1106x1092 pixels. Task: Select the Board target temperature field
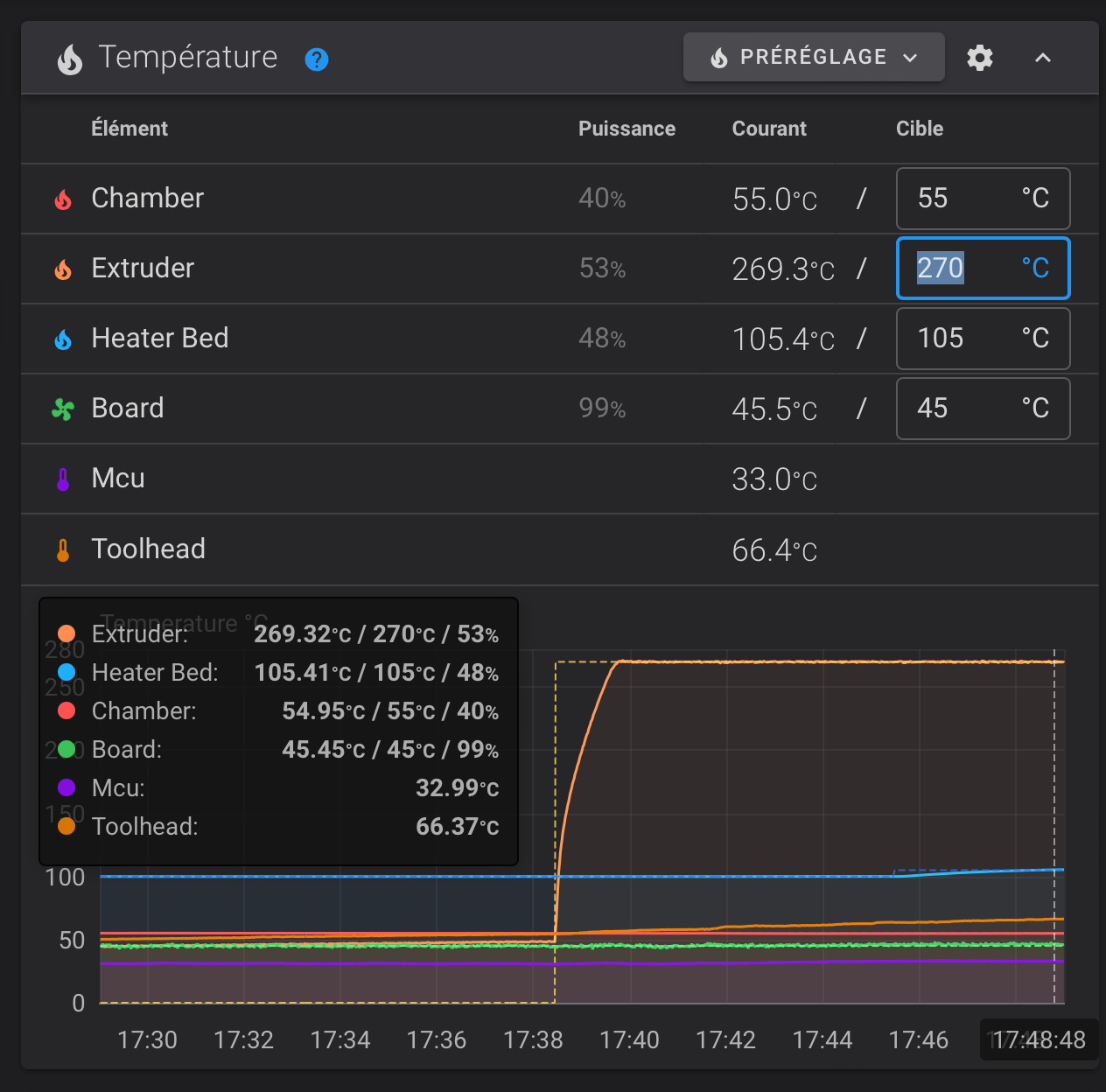[x=962, y=409]
